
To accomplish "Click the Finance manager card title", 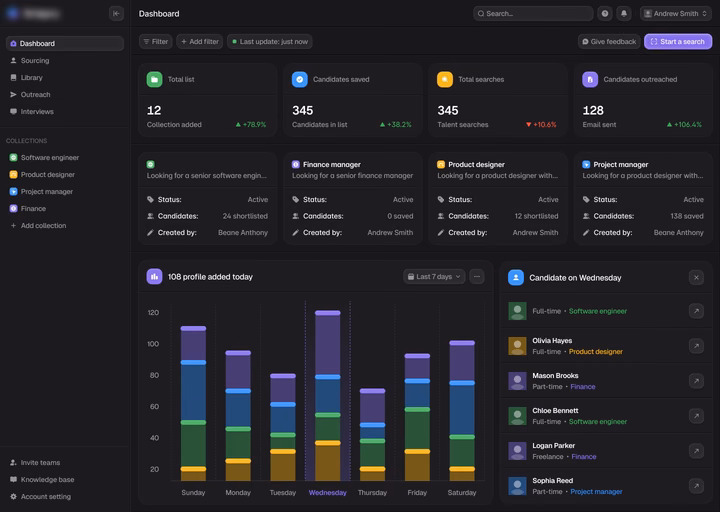I will point(332,164).
